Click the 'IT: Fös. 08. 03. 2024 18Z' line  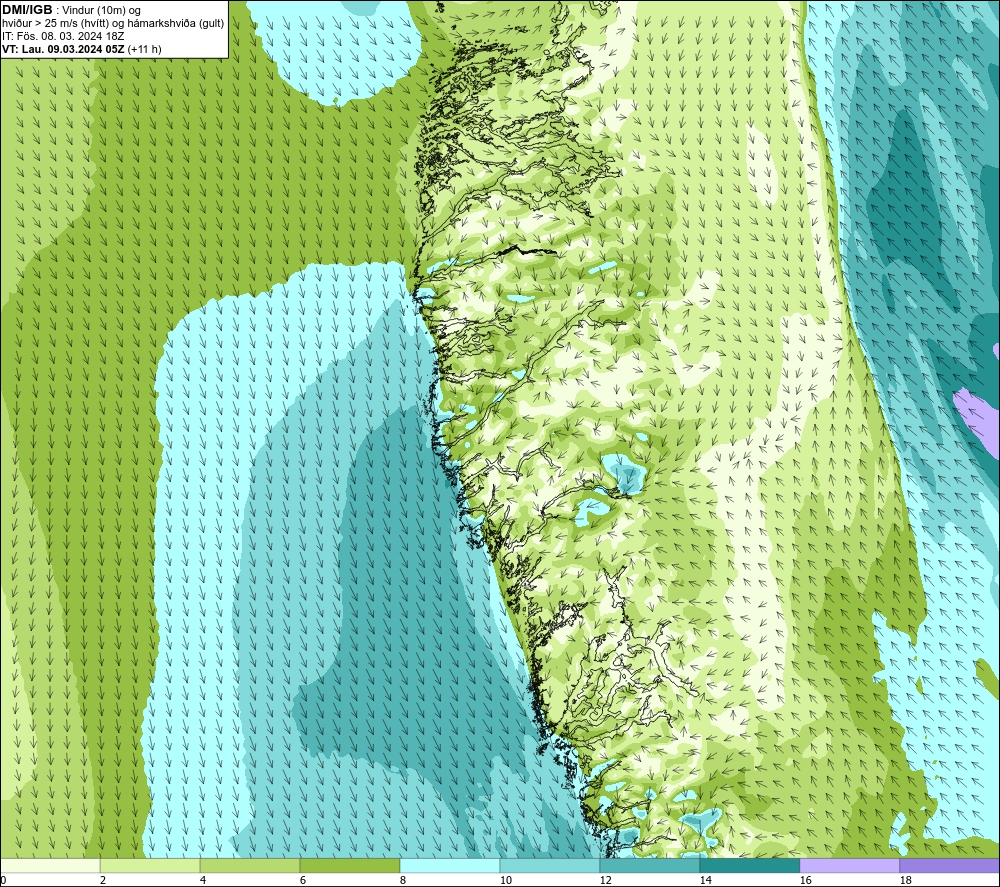tap(62, 36)
